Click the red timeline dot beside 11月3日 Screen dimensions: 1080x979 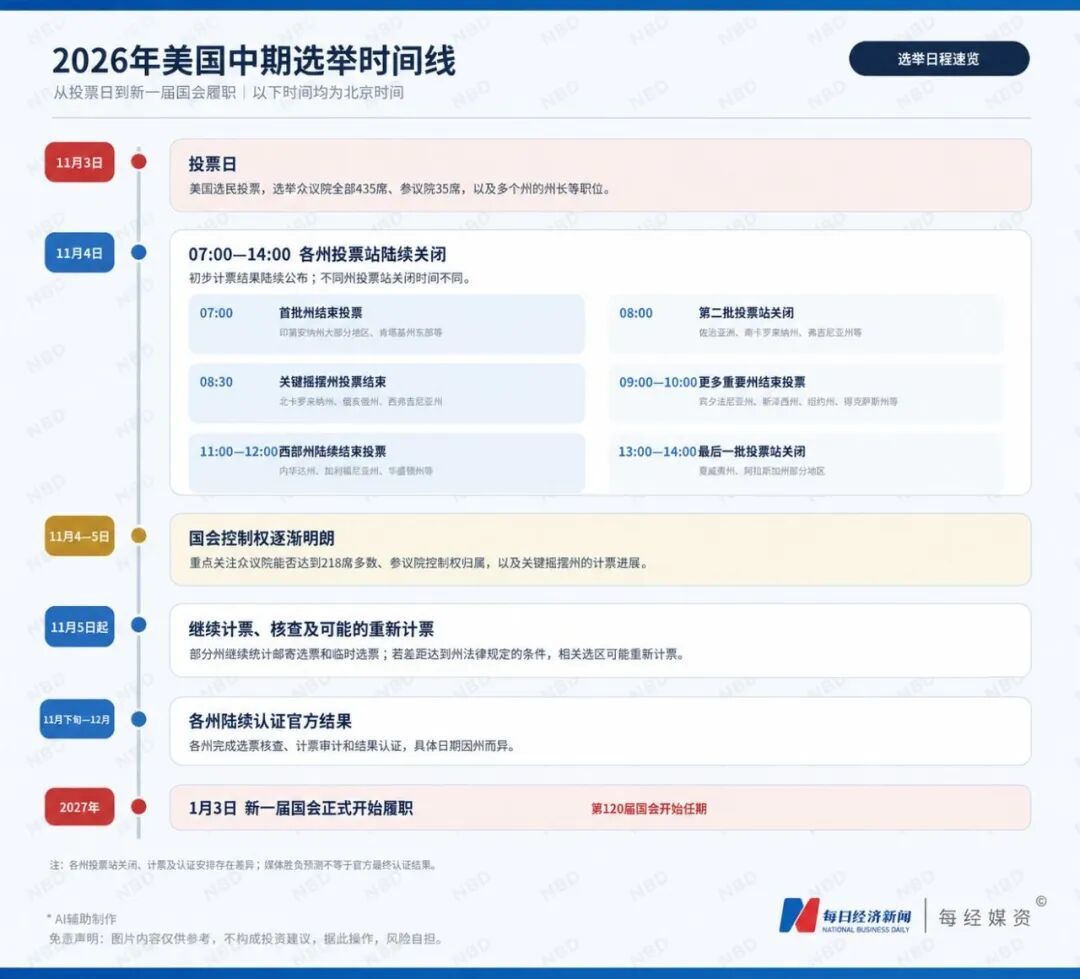pyautogui.click(x=139, y=162)
